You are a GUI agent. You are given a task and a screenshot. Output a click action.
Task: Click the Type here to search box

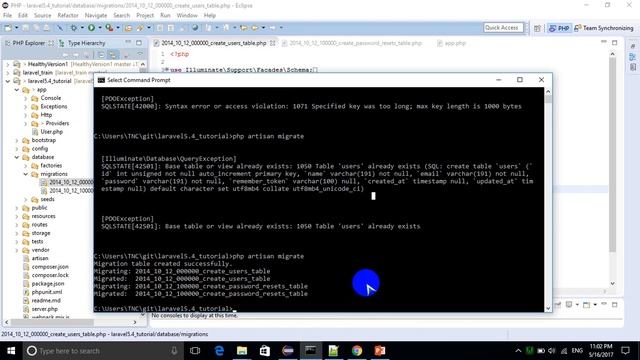click(102, 351)
